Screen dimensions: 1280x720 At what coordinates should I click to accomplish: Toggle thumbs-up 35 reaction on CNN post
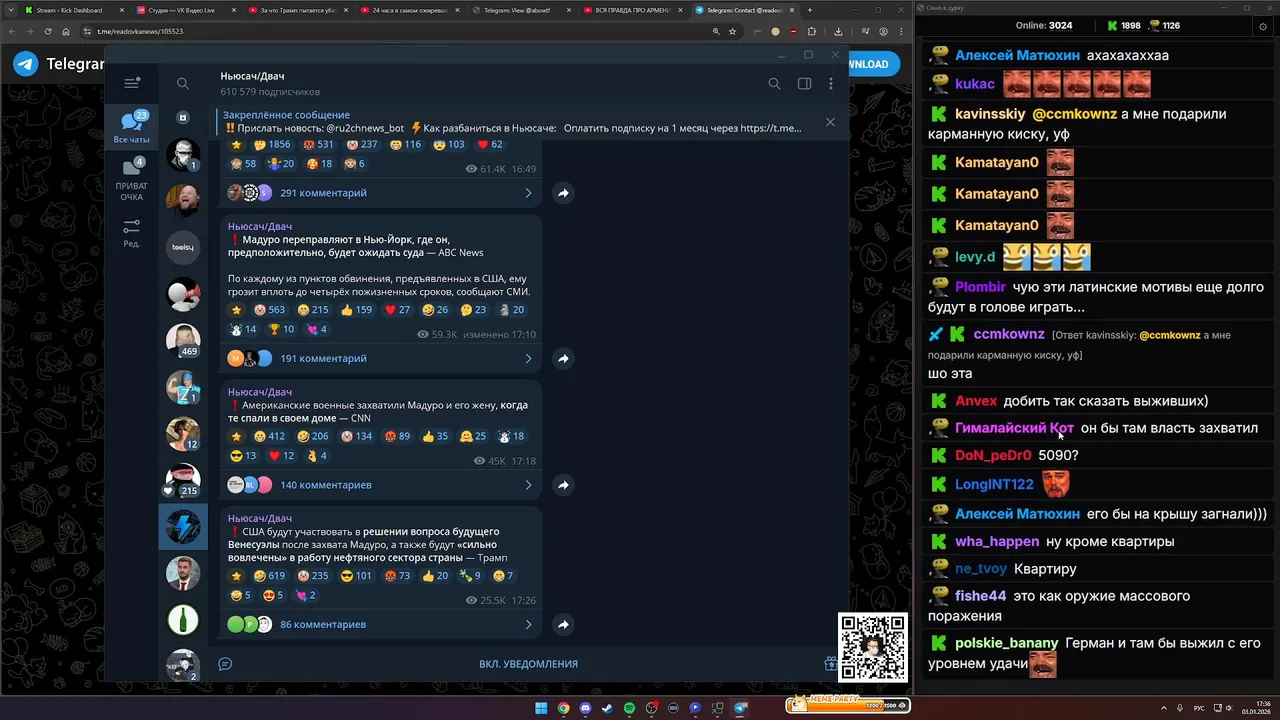click(435, 436)
